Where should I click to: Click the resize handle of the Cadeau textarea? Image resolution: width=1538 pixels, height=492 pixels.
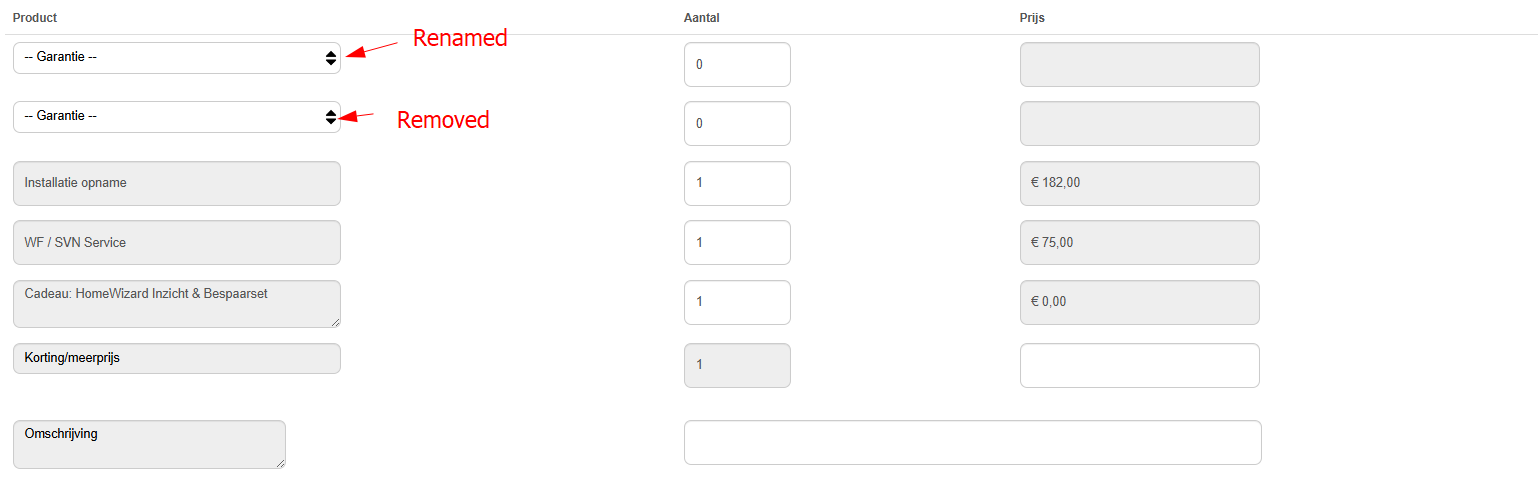point(336,322)
